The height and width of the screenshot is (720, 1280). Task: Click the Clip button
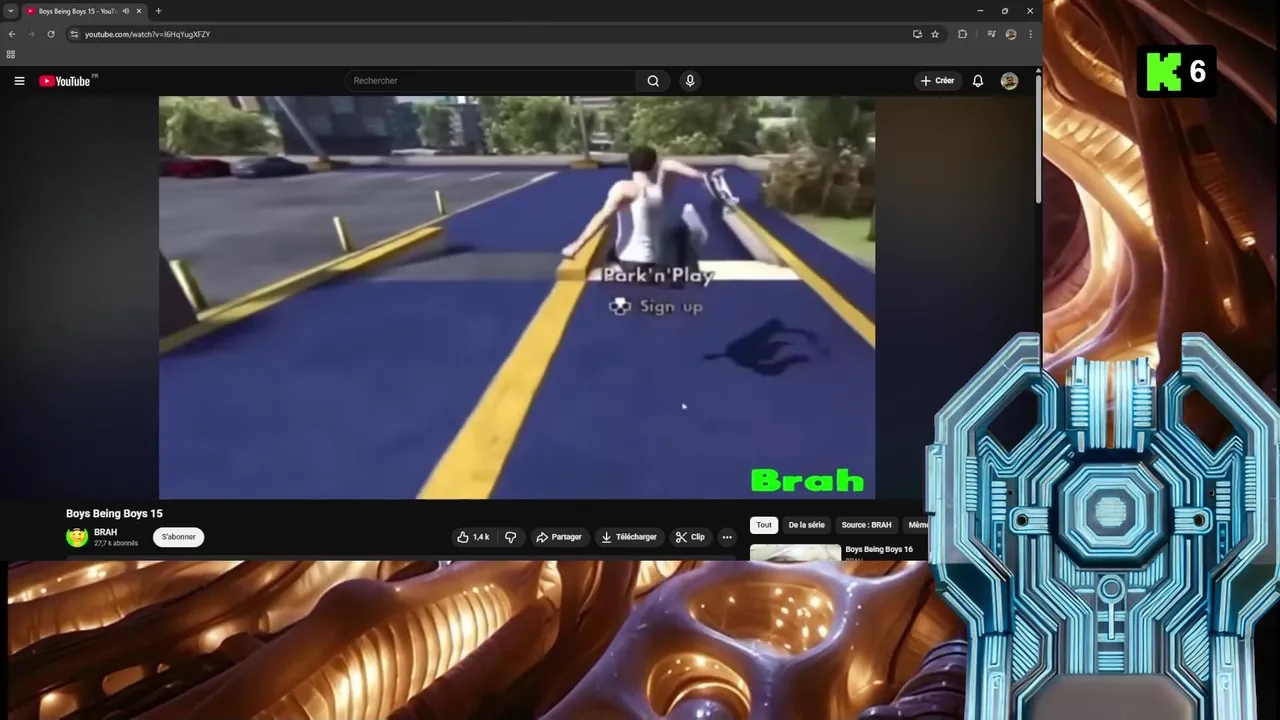pyautogui.click(x=690, y=537)
